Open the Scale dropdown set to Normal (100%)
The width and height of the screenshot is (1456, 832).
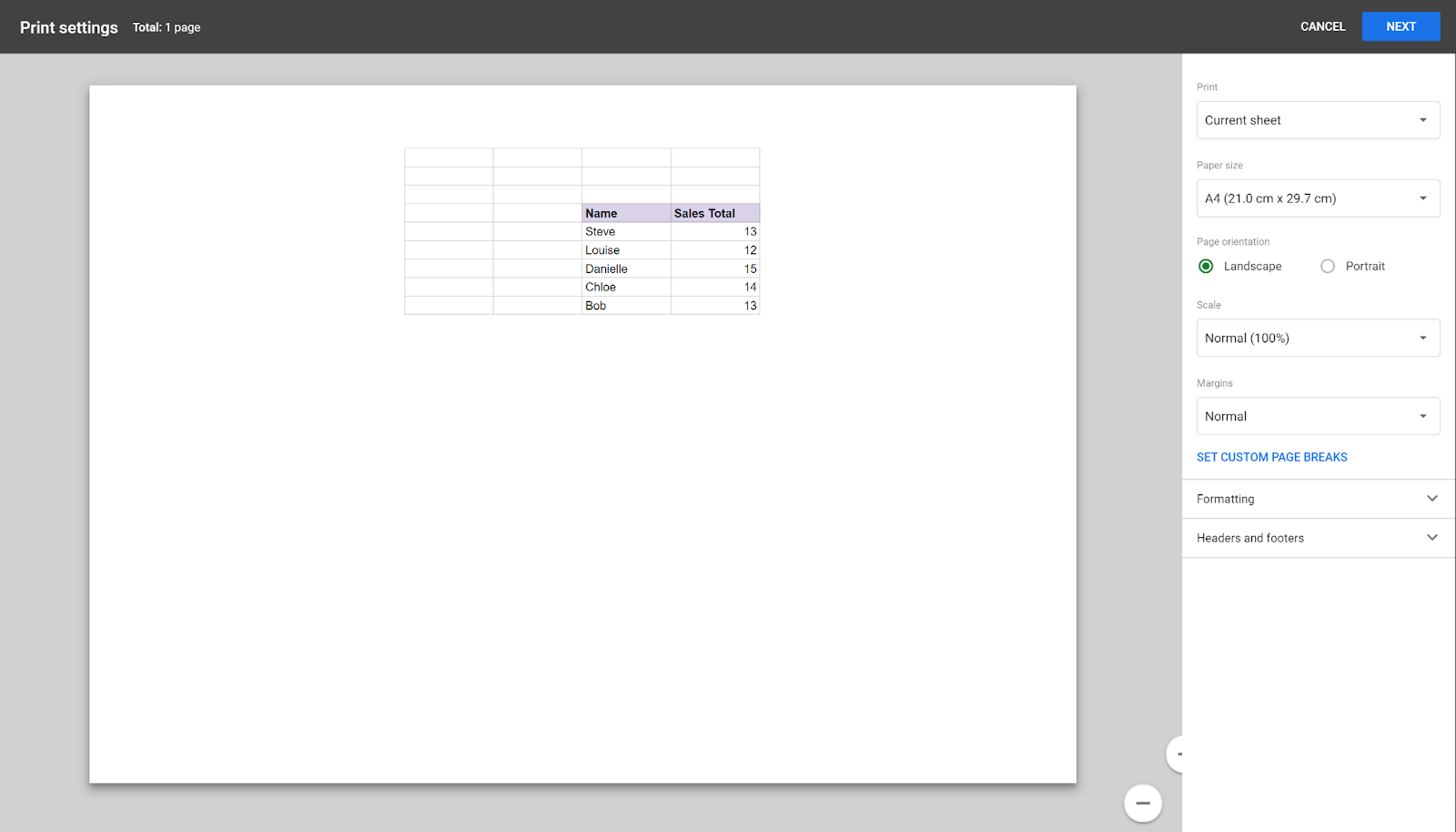pyautogui.click(x=1318, y=338)
